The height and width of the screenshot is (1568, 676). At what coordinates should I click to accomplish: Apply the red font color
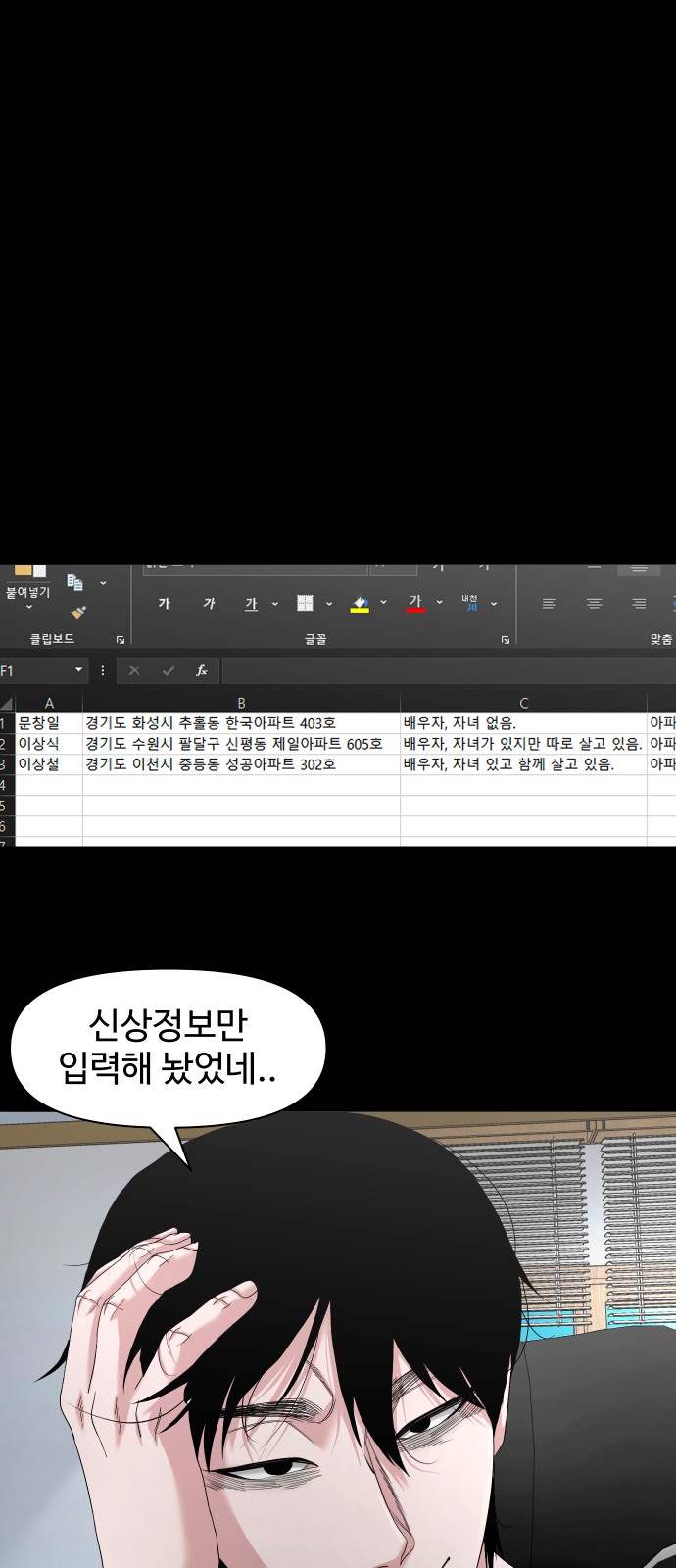415,604
